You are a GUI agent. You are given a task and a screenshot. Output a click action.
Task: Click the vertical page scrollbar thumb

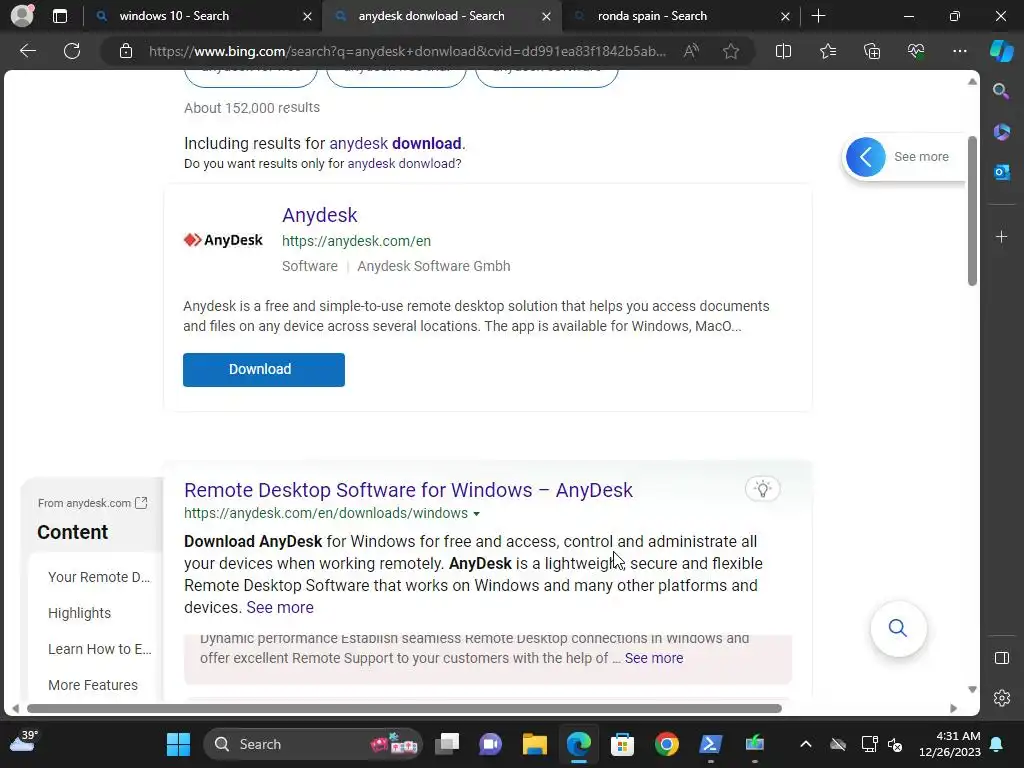[972, 211]
